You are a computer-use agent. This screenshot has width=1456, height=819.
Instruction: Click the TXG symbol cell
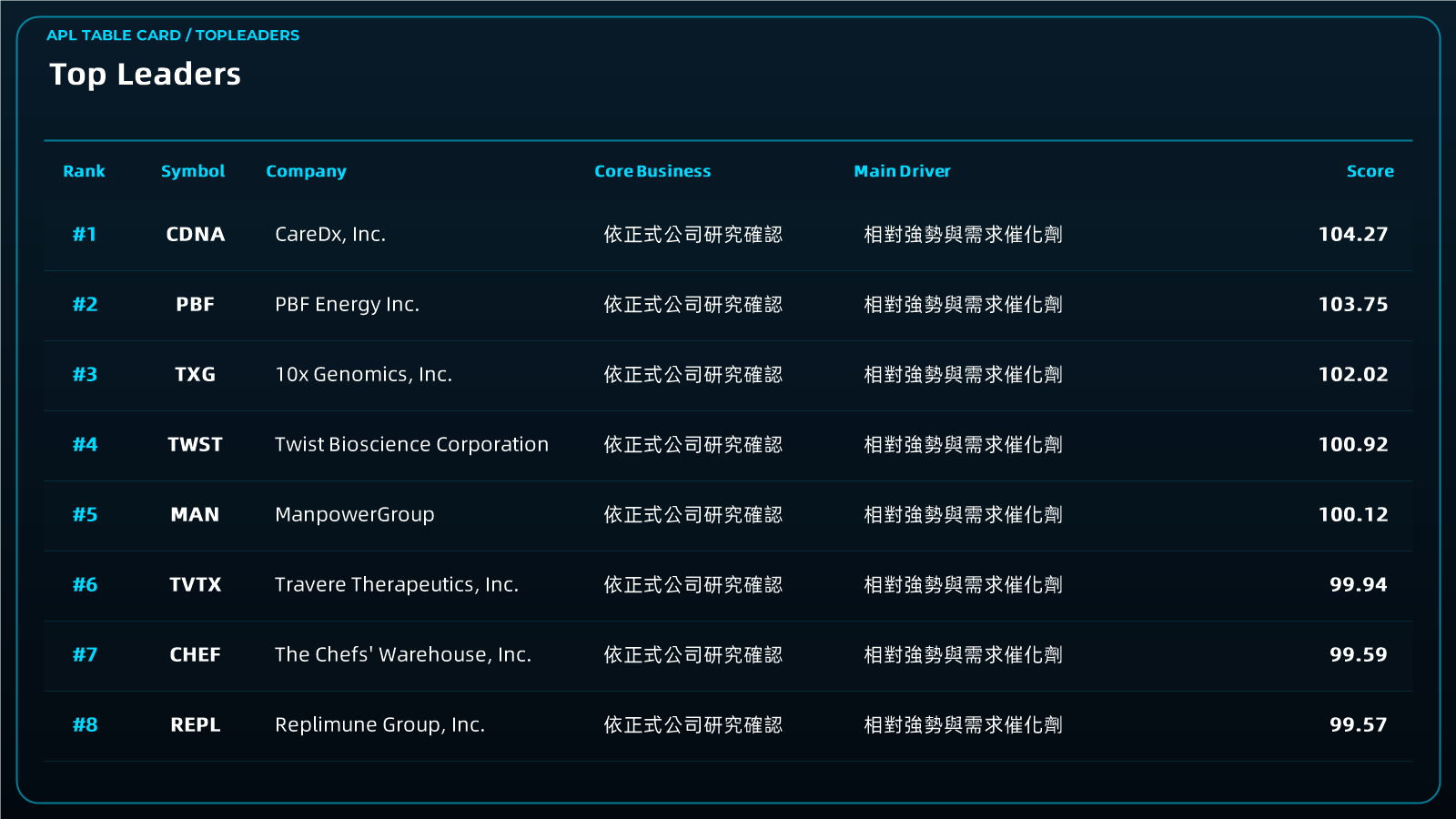pyautogui.click(x=195, y=374)
